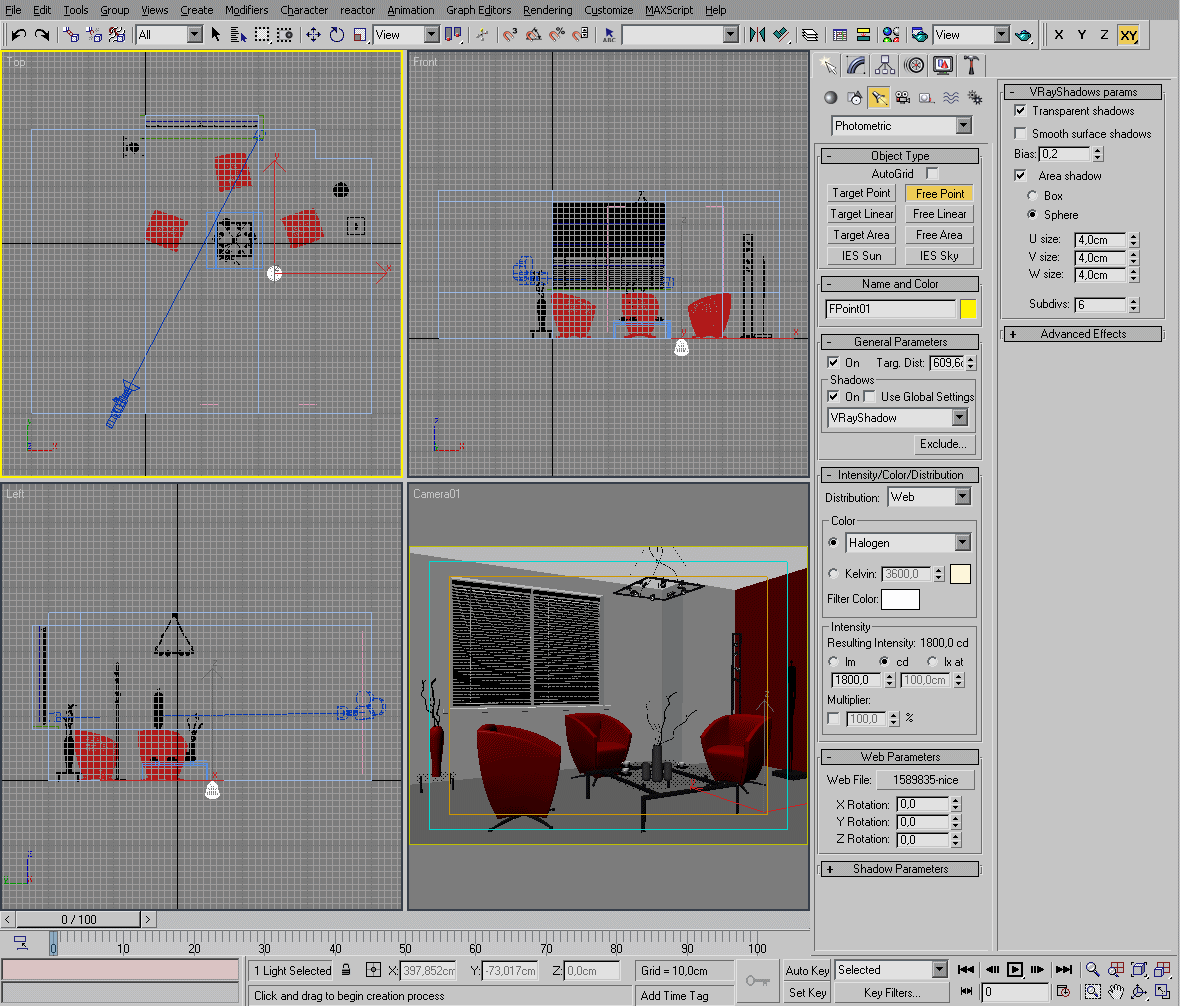Open the Rendering menu
The image size is (1180, 1006).
point(547,10)
